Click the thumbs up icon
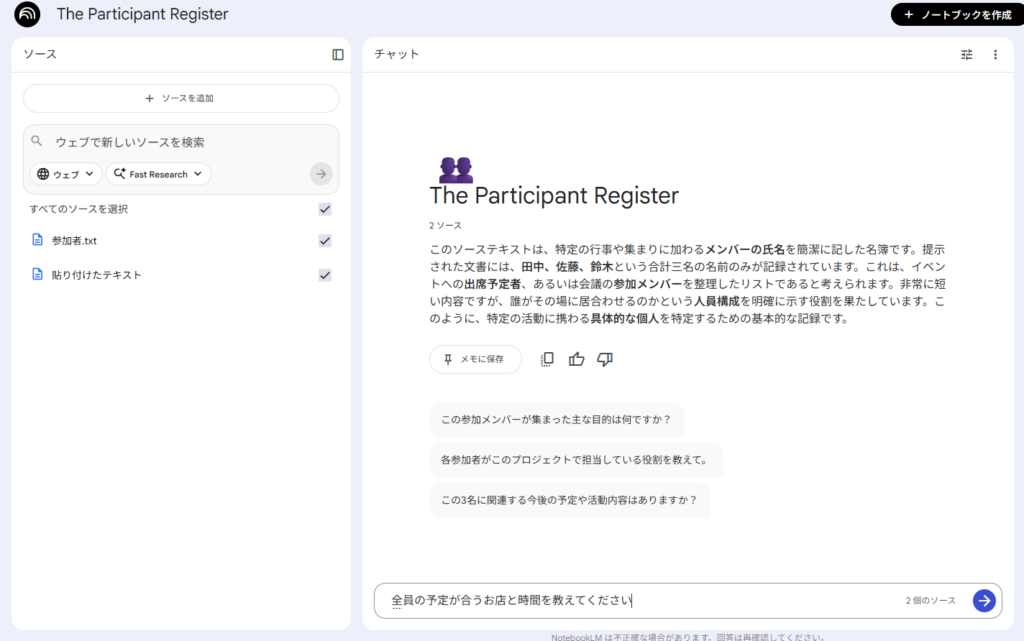1024x641 pixels. pyautogui.click(x=576, y=359)
